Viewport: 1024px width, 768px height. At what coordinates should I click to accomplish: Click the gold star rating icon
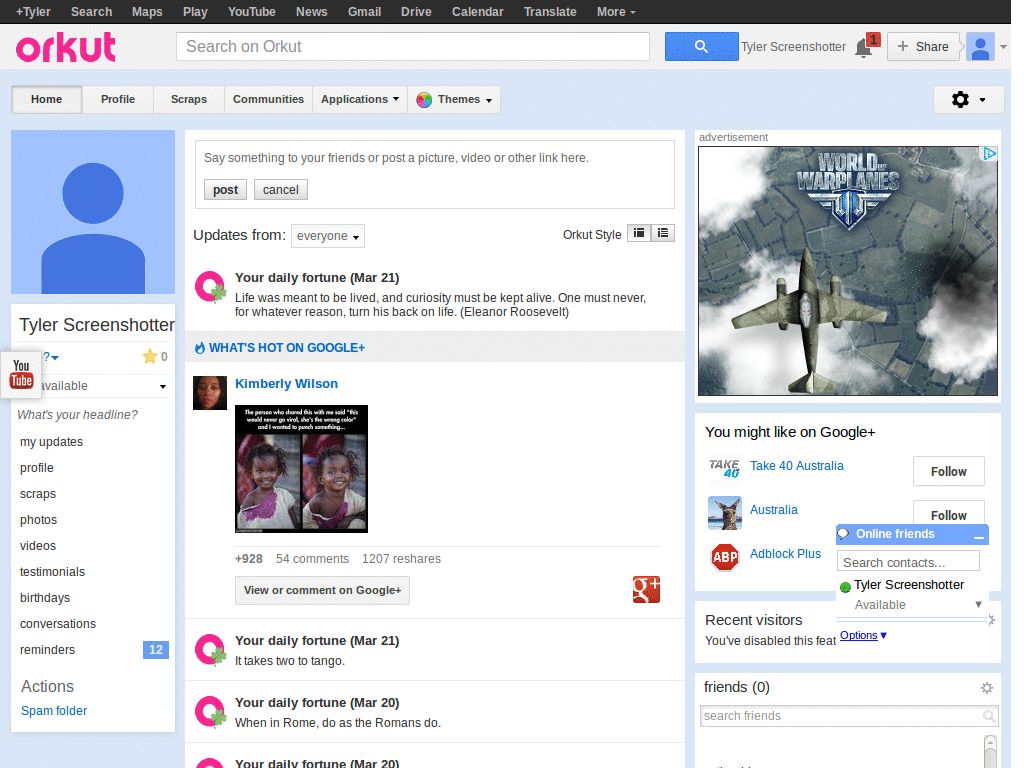pos(150,356)
